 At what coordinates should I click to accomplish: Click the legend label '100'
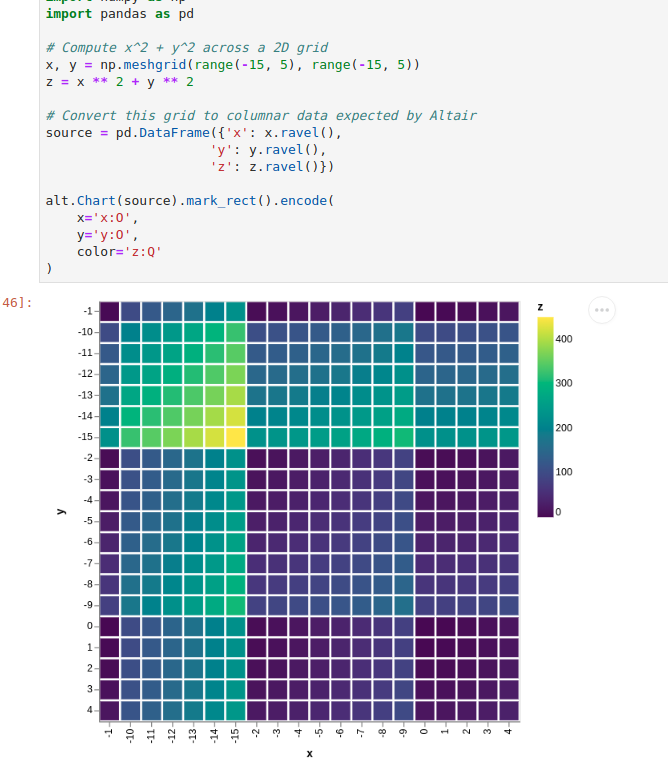[x=564, y=472]
